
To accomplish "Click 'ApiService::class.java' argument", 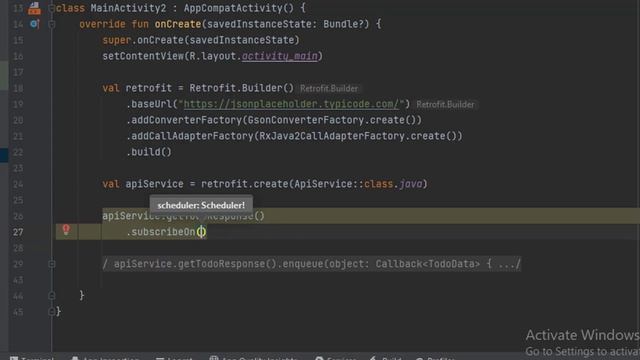I will pyautogui.click(x=358, y=184).
